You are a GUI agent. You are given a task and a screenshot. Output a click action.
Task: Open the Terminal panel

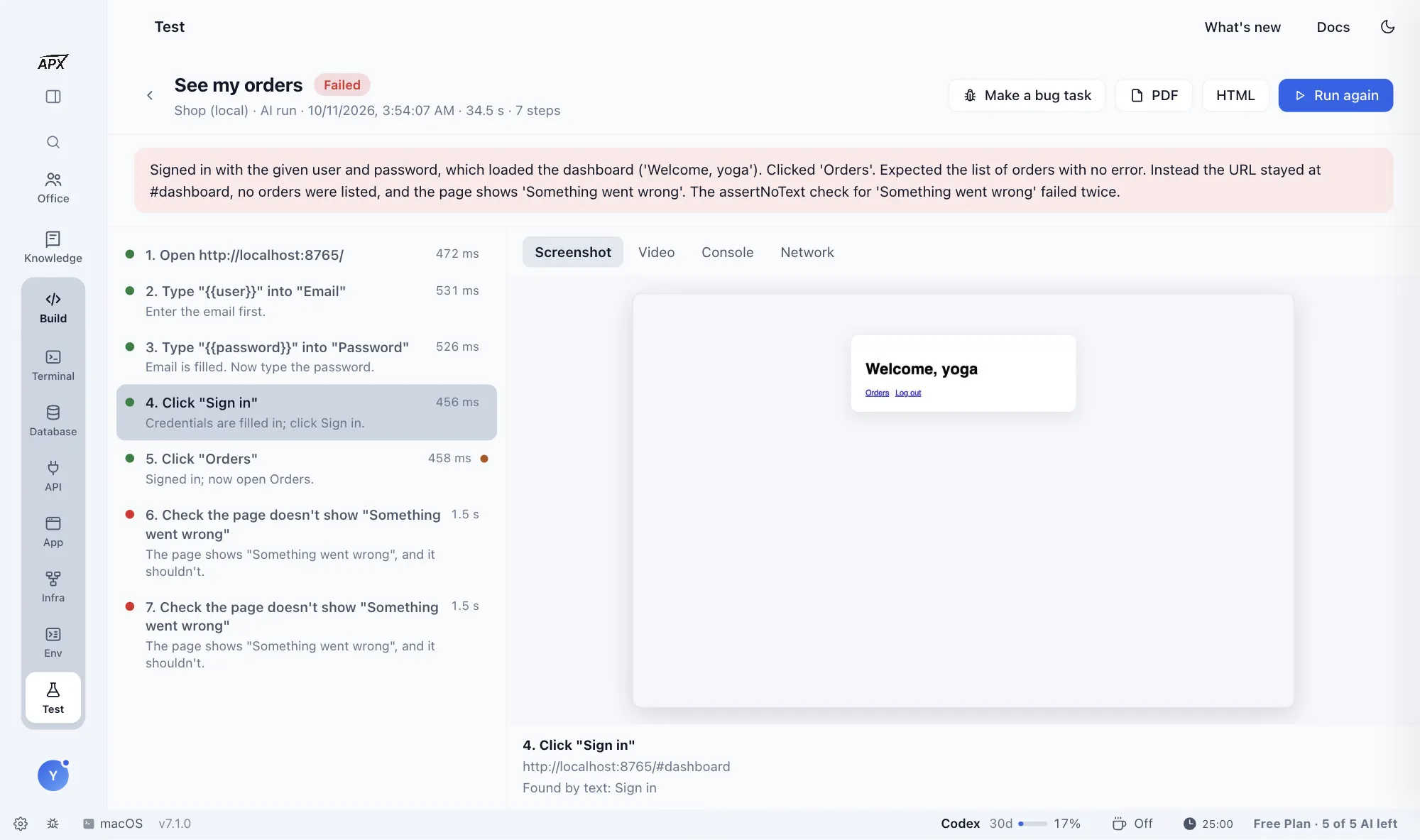pyautogui.click(x=53, y=366)
